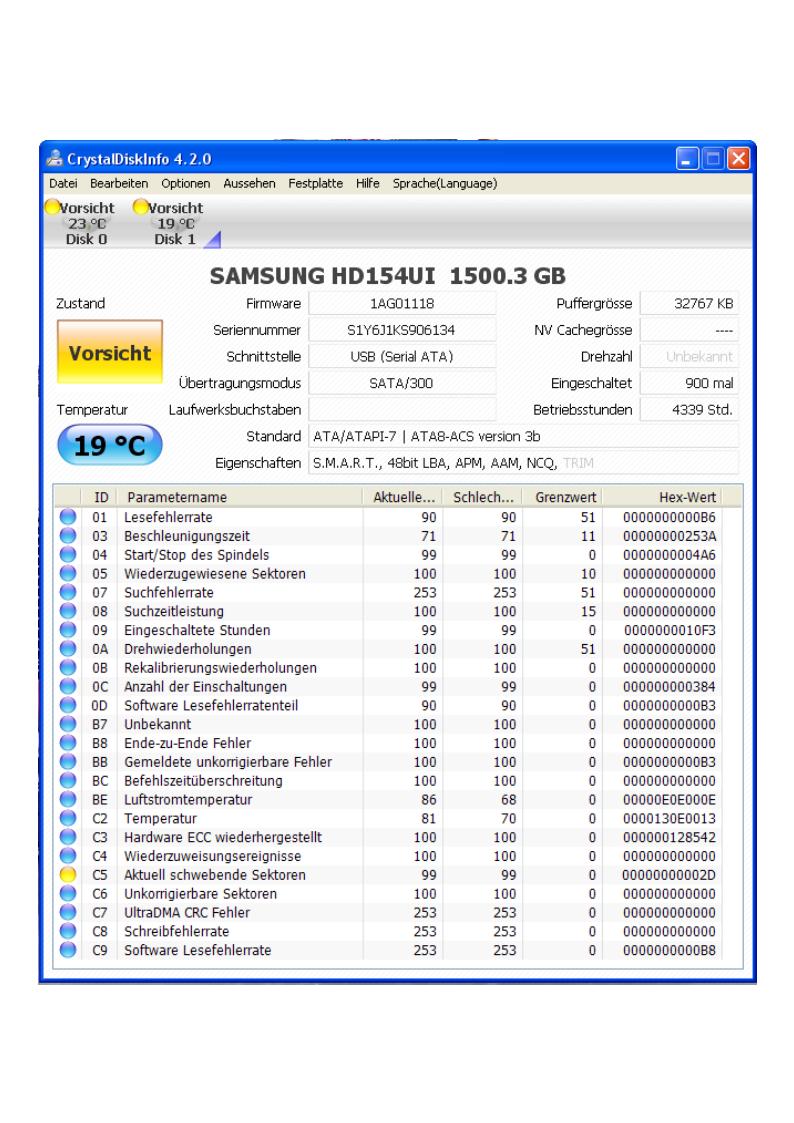Click the buffer size field 32767 KB
The width and height of the screenshot is (794, 1123).
(689, 304)
